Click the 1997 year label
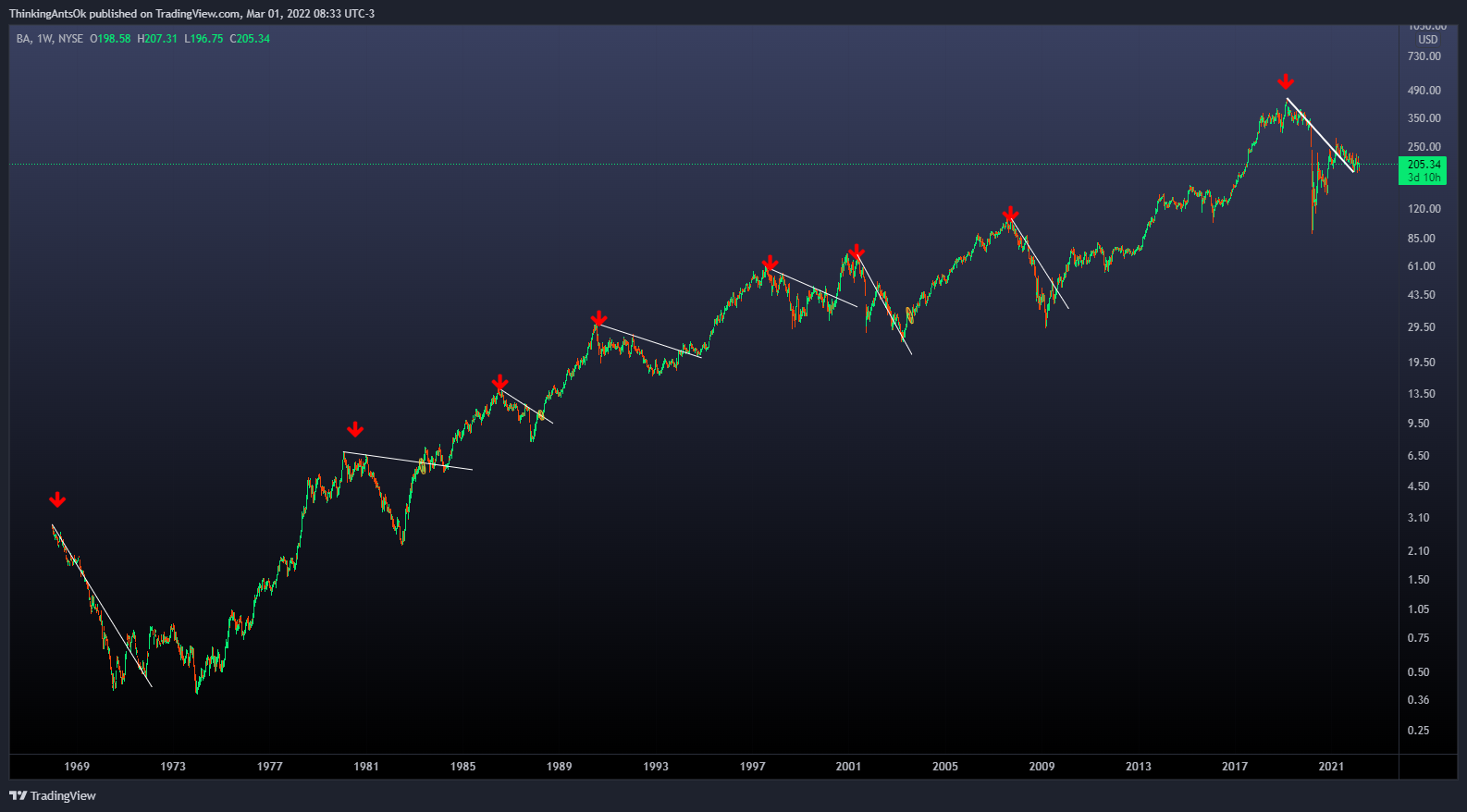 point(753,767)
